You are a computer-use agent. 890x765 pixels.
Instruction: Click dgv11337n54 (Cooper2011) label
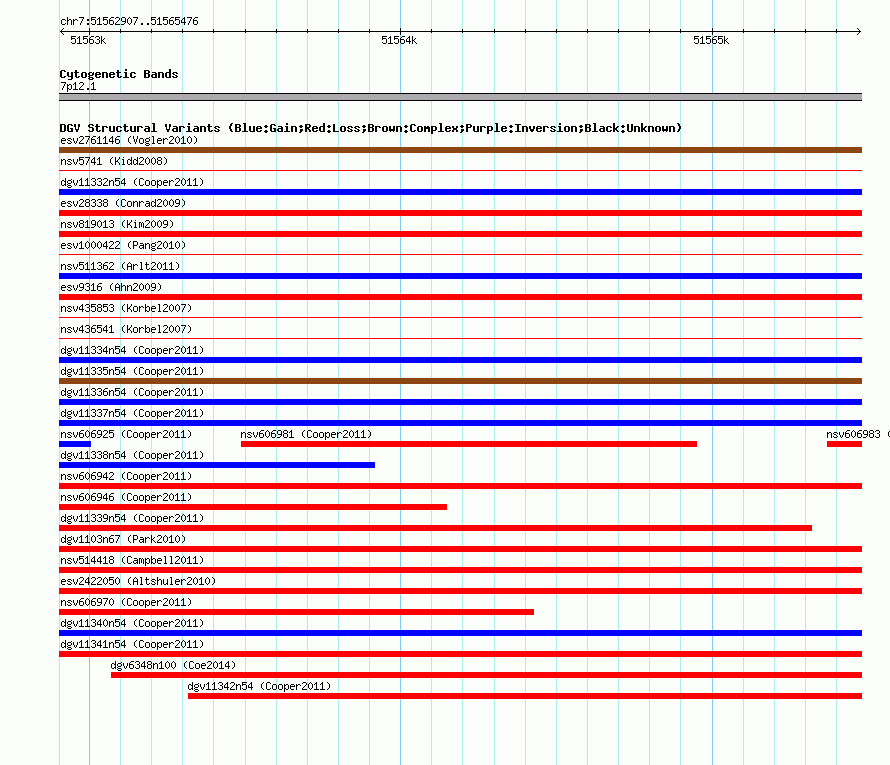click(x=132, y=413)
